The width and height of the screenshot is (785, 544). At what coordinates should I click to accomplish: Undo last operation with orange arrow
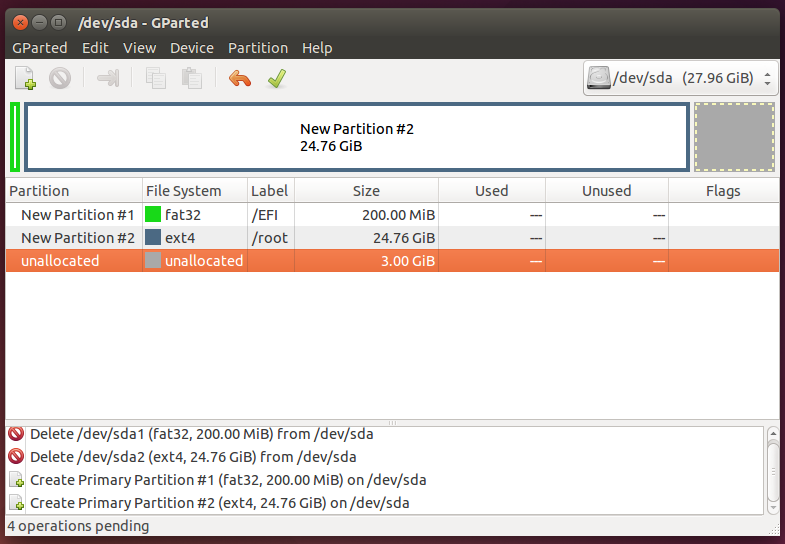(240, 79)
